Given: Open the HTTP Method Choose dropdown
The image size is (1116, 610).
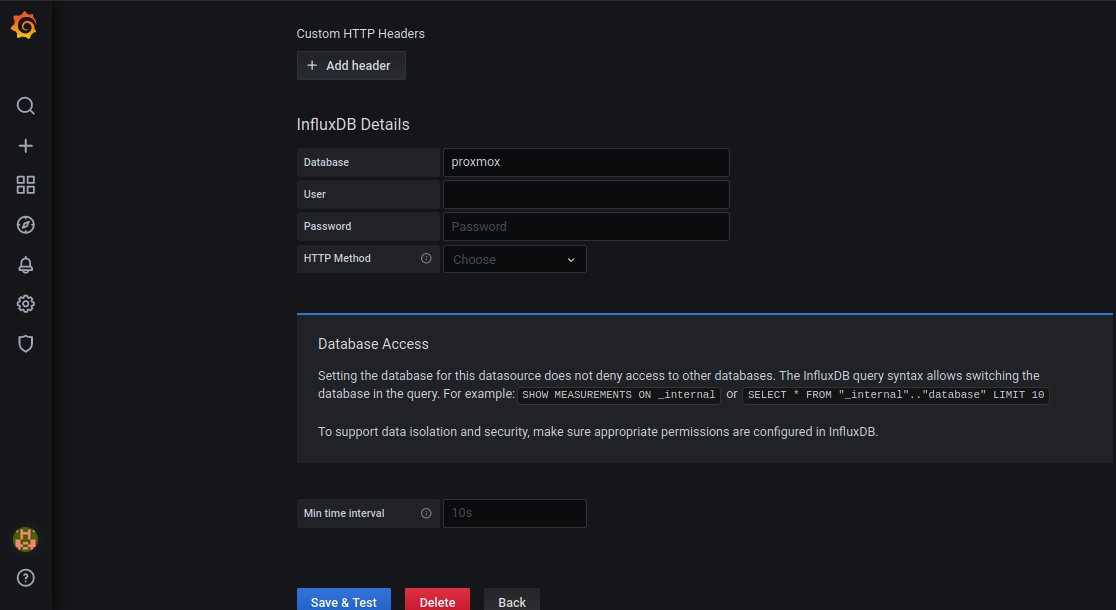Looking at the screenshot, I should pyautogui.click(x=515, y=259).
